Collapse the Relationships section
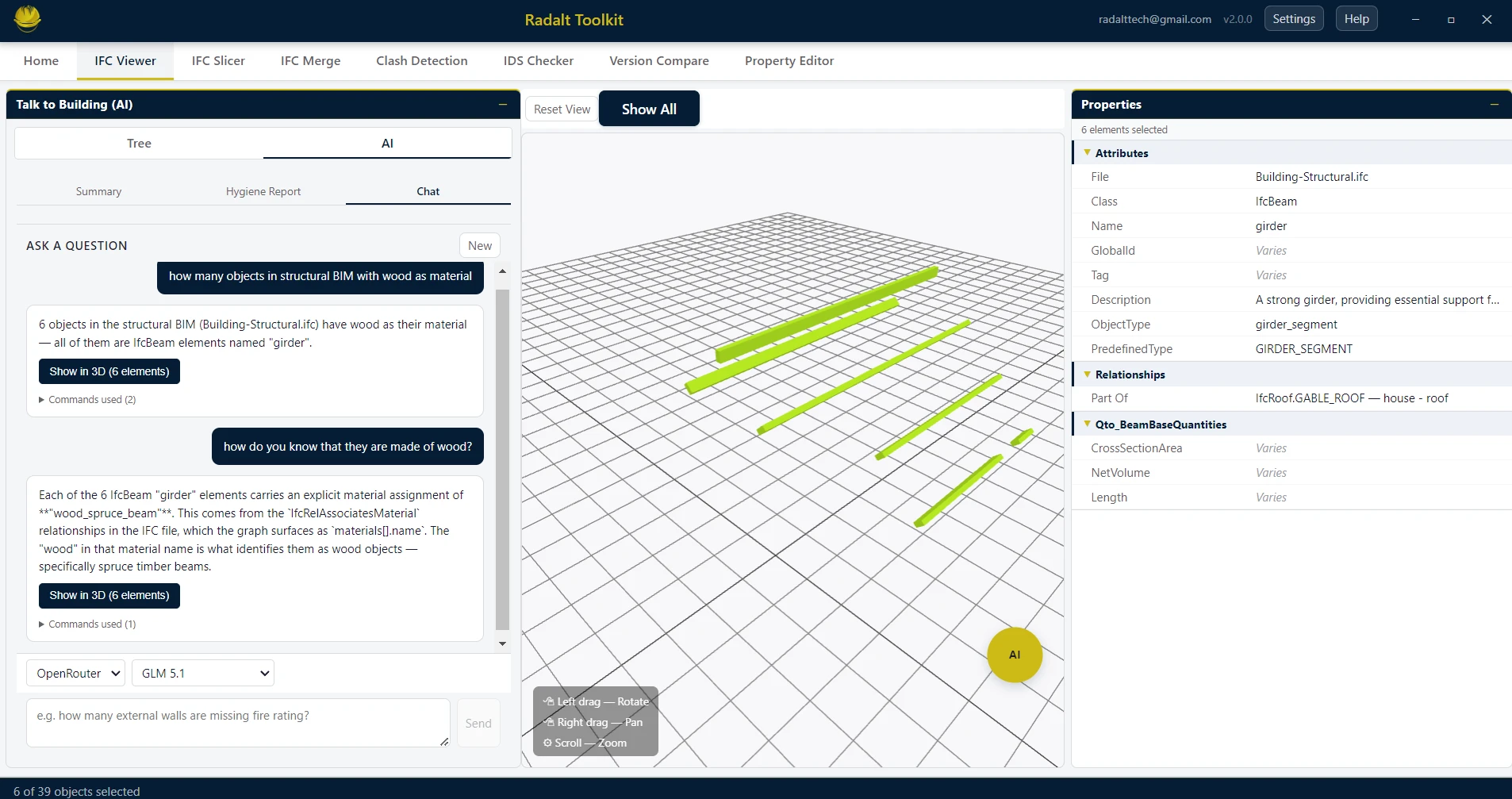The height and width of the screenshot is (799, 1512). click(1087, 374)
